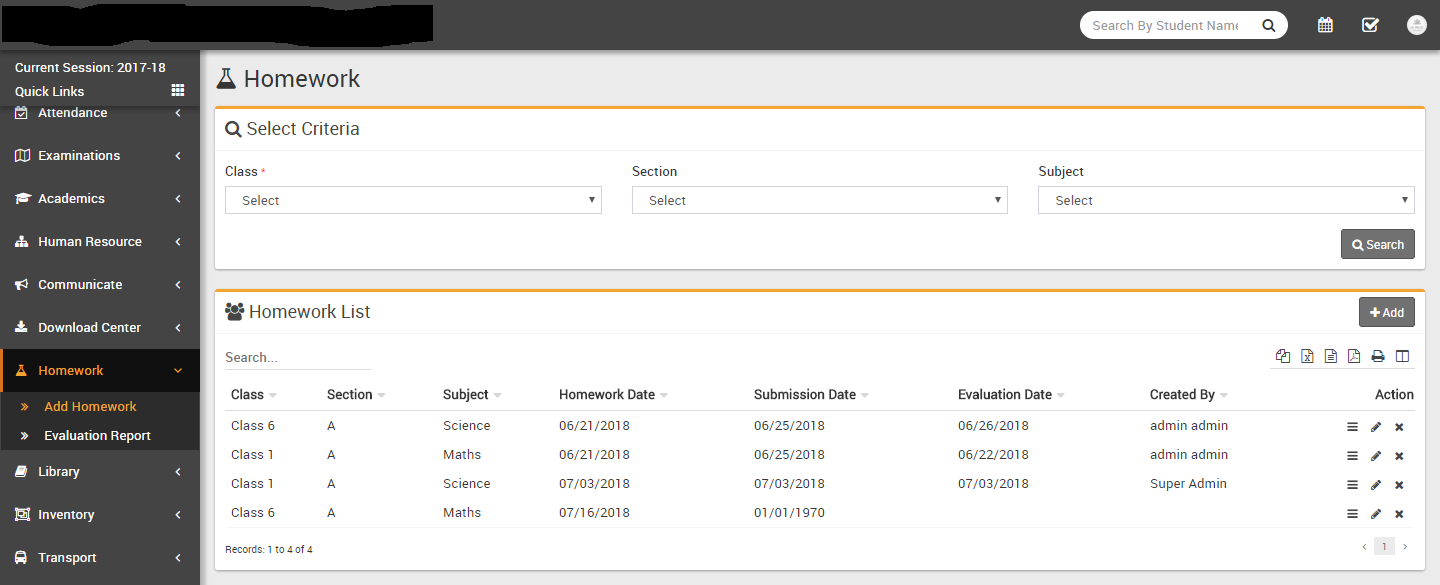Image resolution: width=1440 pixels, height=585 pixels.
Task: Expand the Examinations sidebar menu
Action: coord(100,156)
